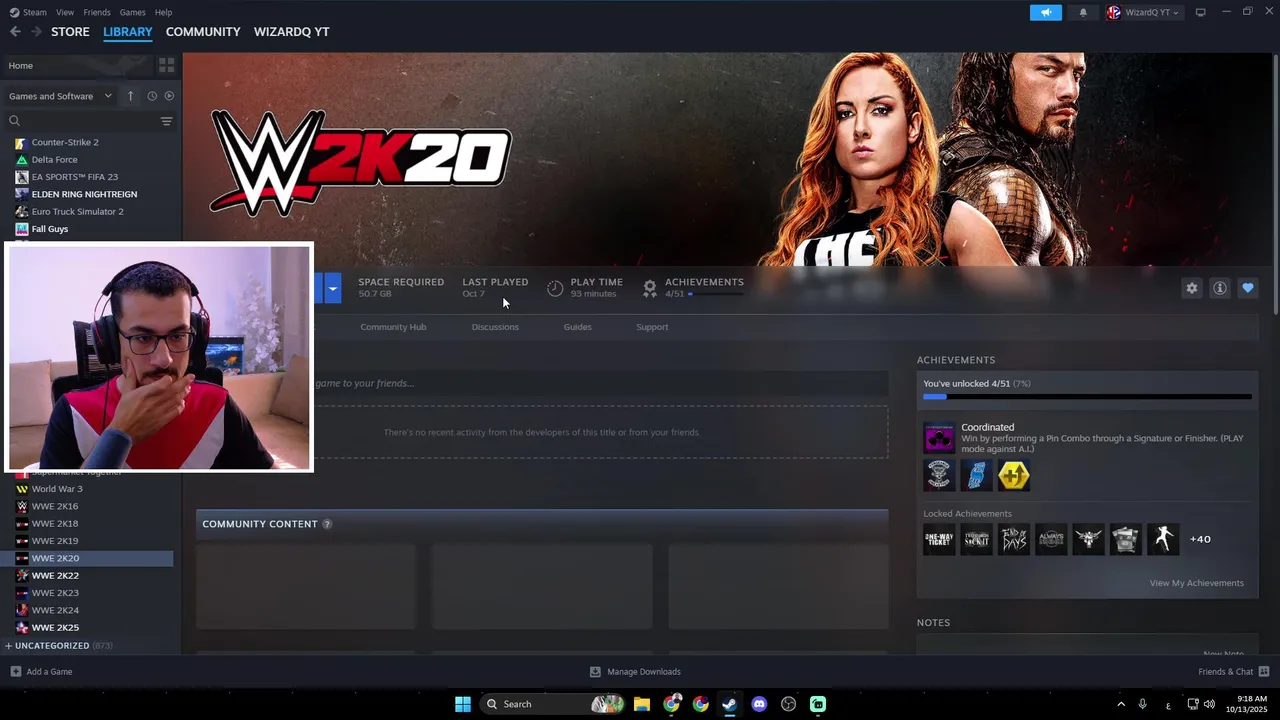The width and height of the screenshot is (1280, 720).
Task: Switch to the Community tab
Action: click(203, 32)
